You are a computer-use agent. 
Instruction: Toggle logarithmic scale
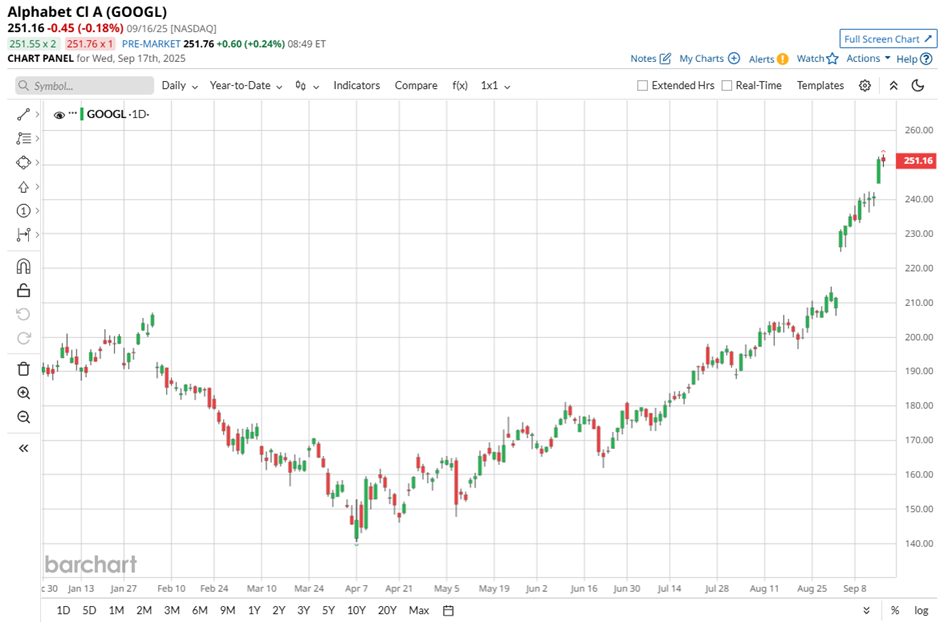coord(921,610)
